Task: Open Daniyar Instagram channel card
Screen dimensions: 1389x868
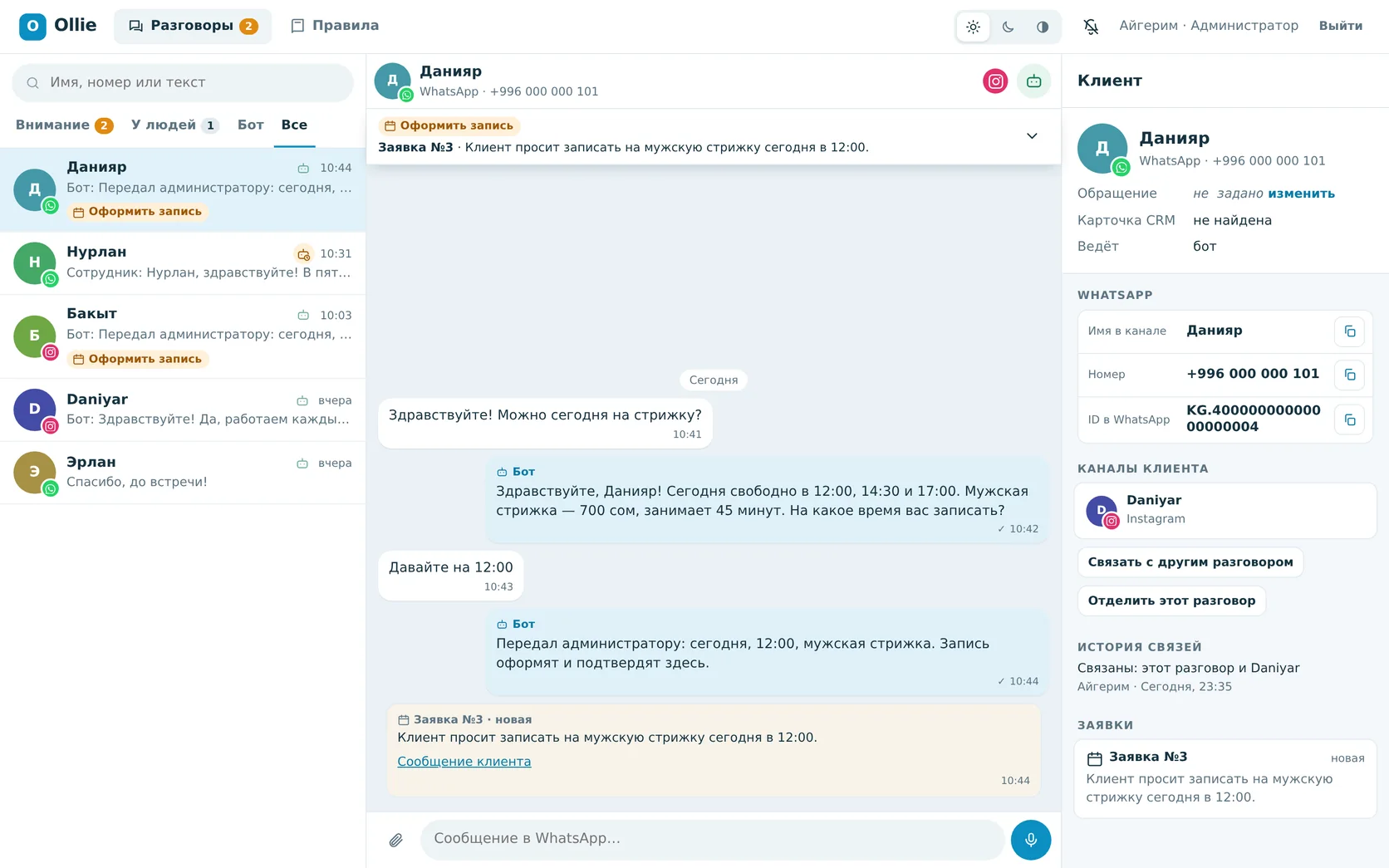Action: [x=1225, y=511]
